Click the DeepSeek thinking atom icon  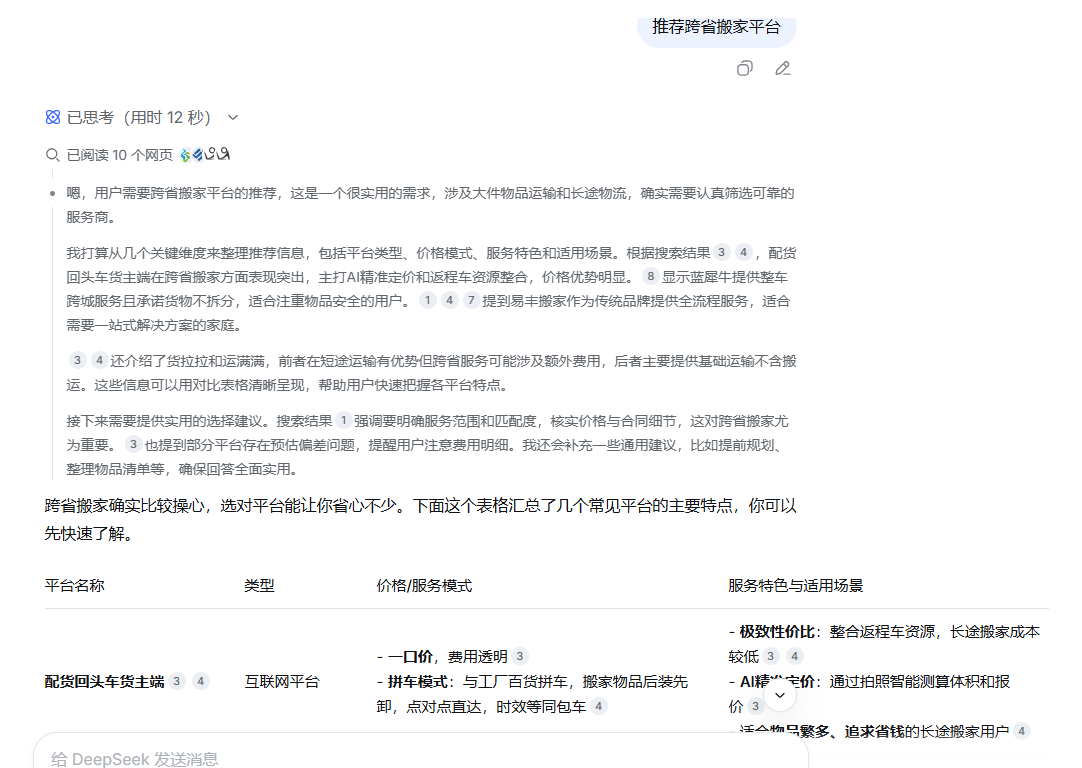point(53,117)
